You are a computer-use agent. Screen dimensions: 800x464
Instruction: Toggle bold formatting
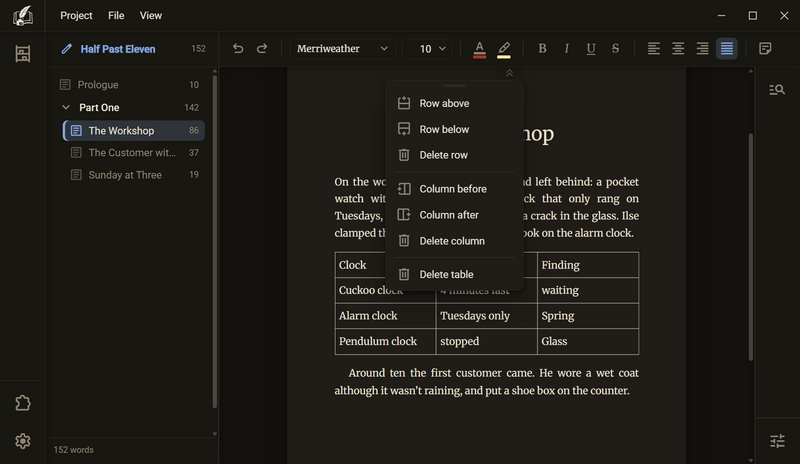pyautogui.click(x=542, y=48)
